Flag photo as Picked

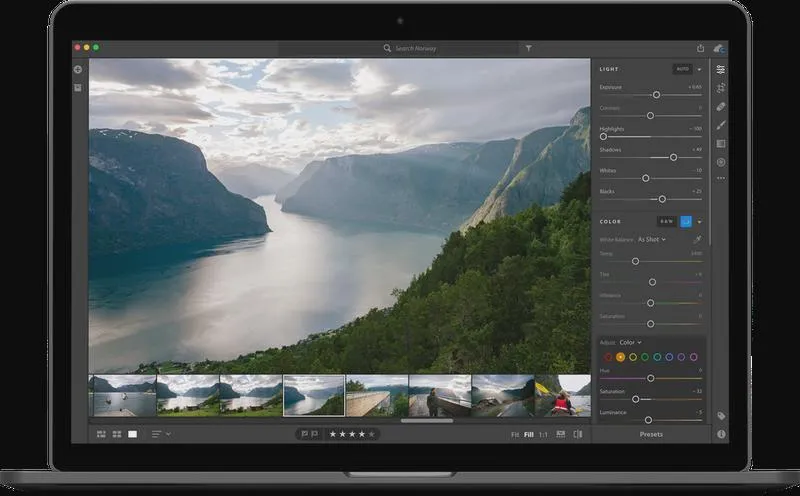[x=304, y=434]
